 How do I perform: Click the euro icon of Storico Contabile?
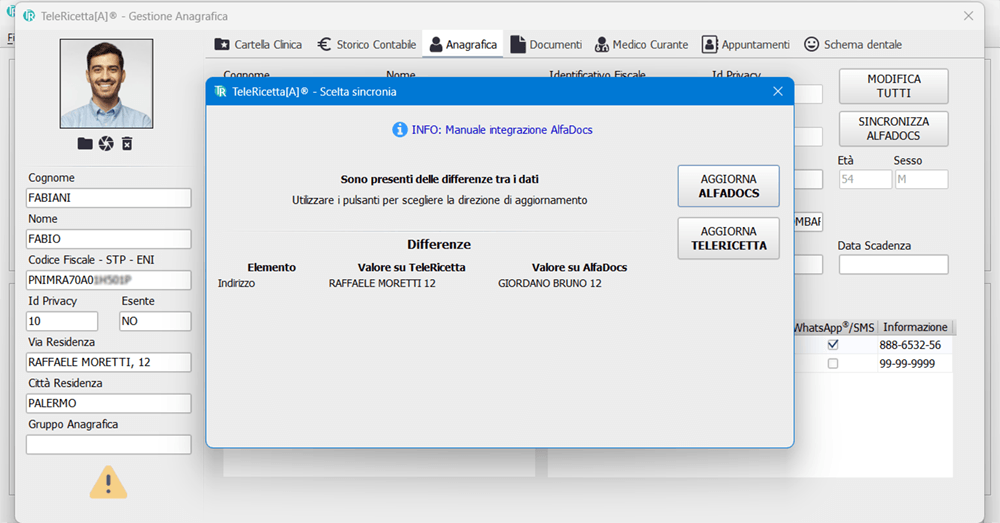click(x=324, y=44)
